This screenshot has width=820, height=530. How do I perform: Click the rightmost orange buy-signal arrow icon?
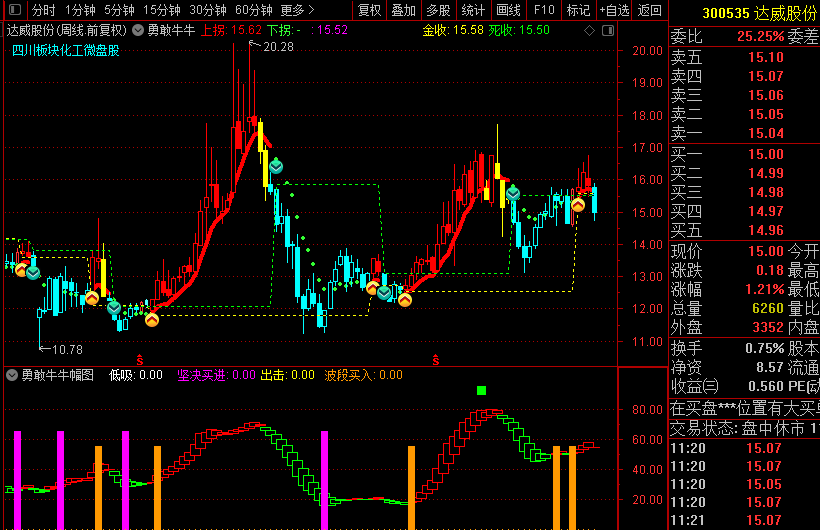point(578,205)
